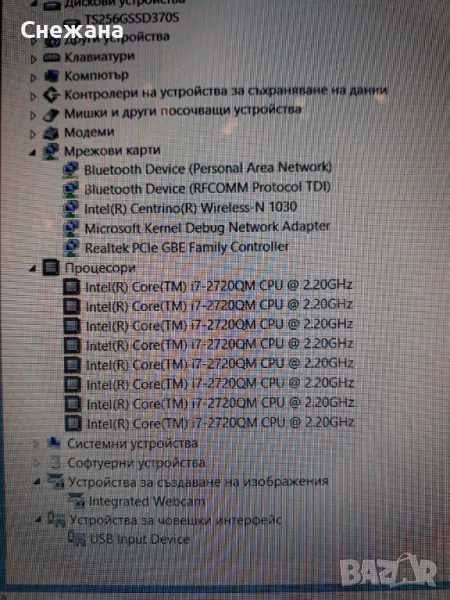Click the Компютър computer icon

tap(52, 76)
